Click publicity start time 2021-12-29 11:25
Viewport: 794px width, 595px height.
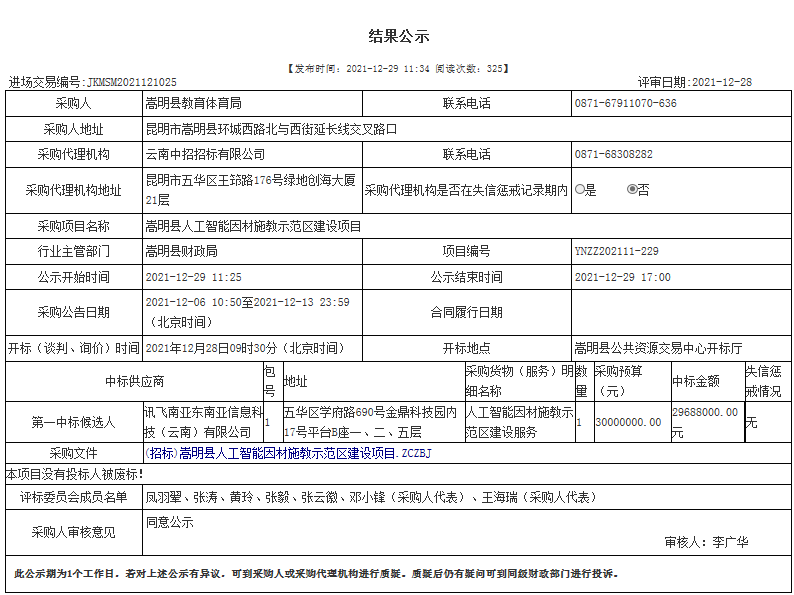click(x=193, y=277)
